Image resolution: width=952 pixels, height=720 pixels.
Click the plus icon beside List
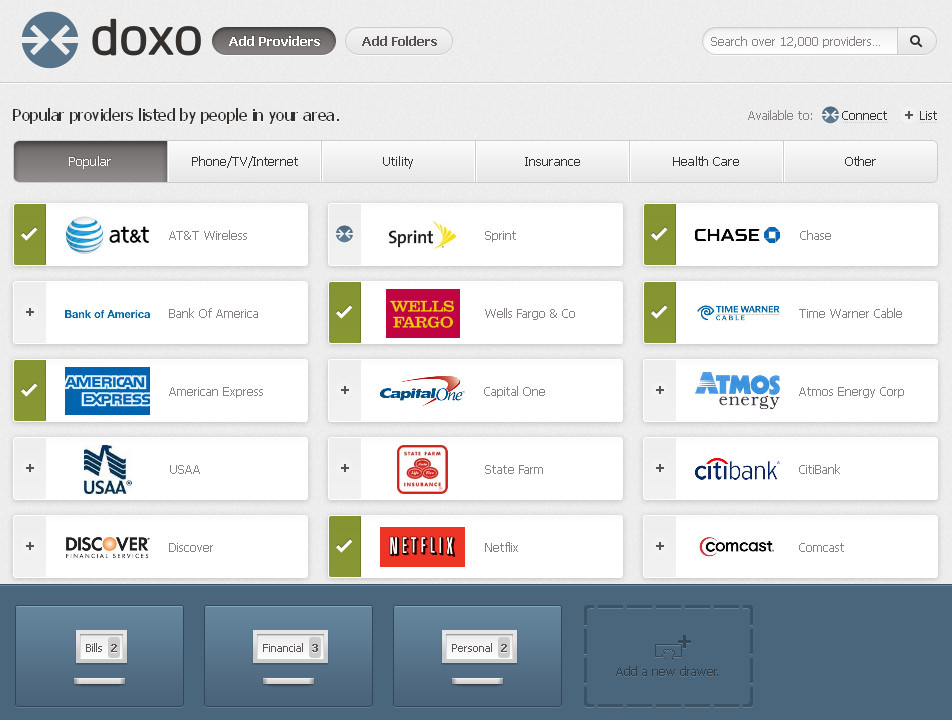point(909,115)
